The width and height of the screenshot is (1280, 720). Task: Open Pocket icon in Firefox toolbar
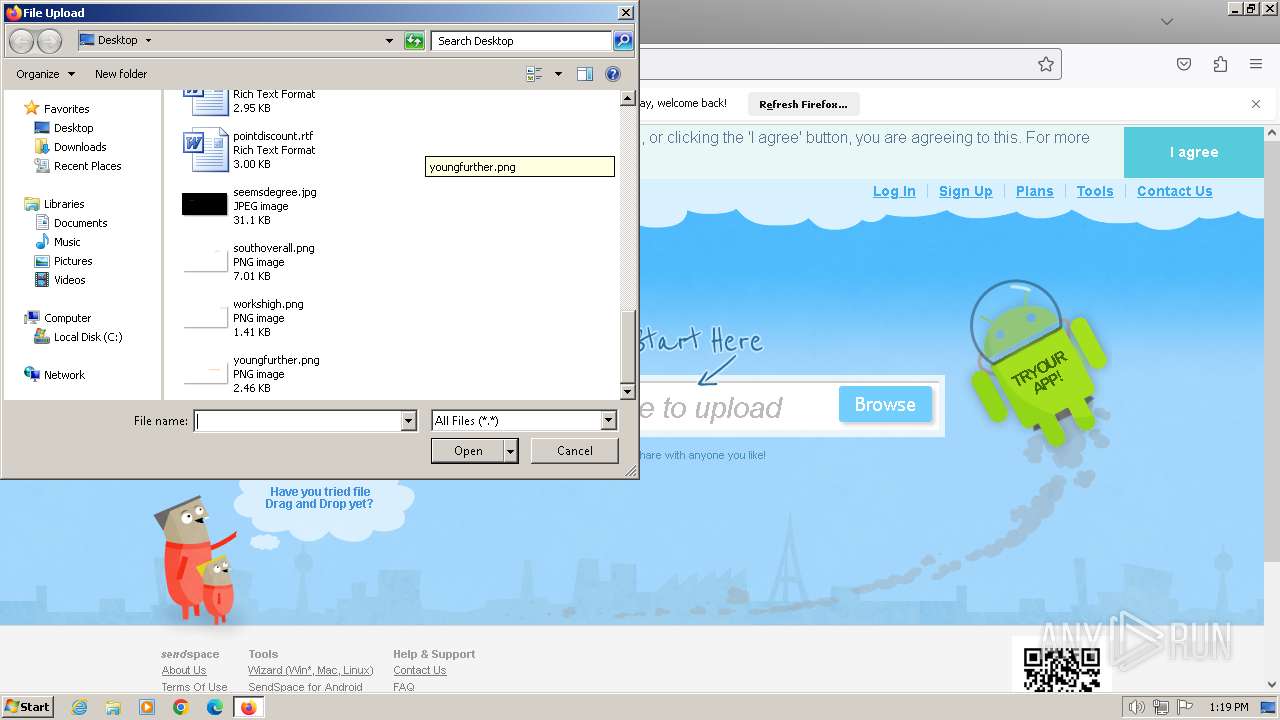[1184, 64]
